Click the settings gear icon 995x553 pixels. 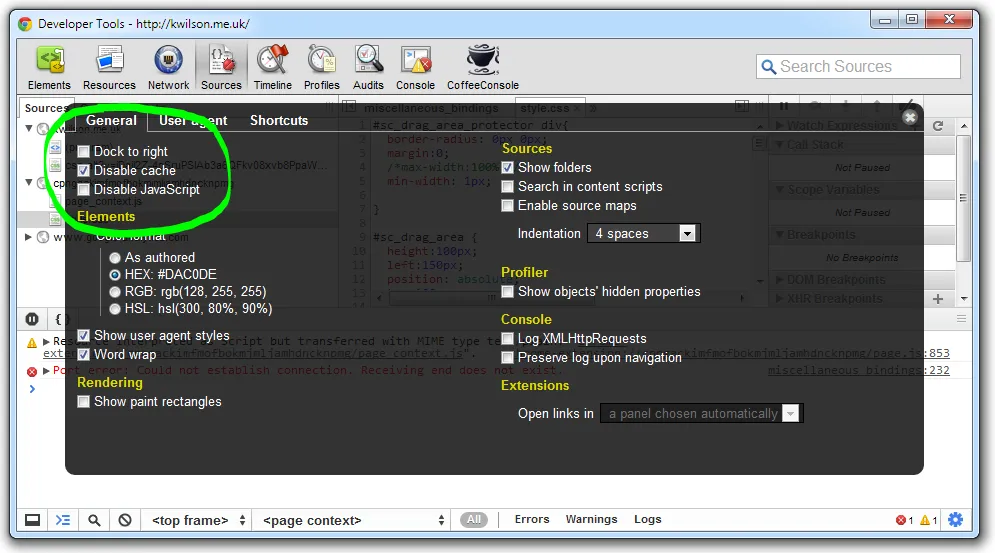(955, 520)
